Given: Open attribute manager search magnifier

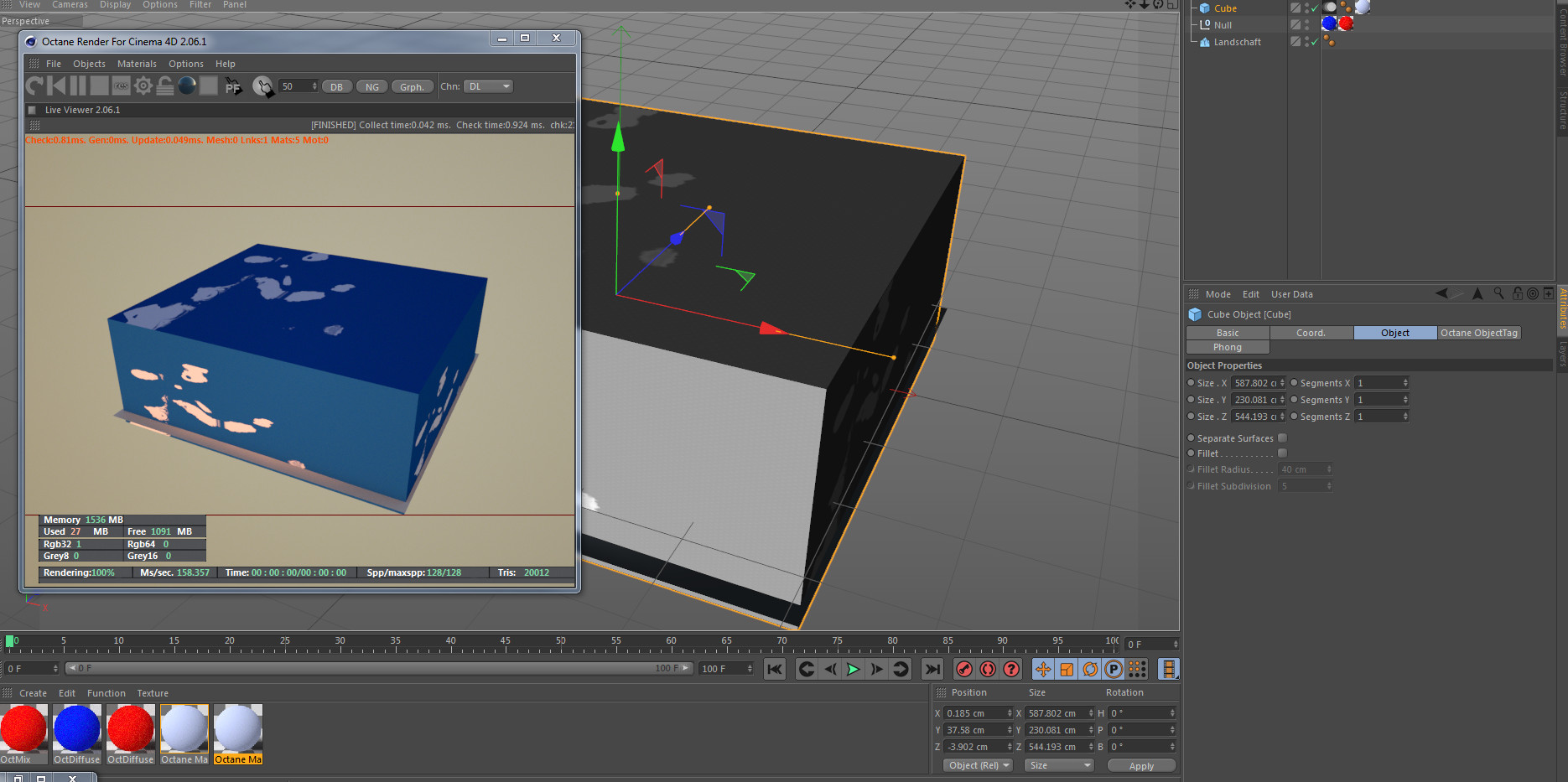Looking at the screenshot, I should click(x=1498, y=293).
